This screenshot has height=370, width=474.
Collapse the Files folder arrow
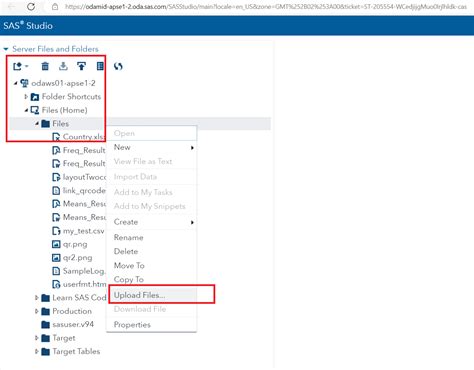tap(37, 124)
